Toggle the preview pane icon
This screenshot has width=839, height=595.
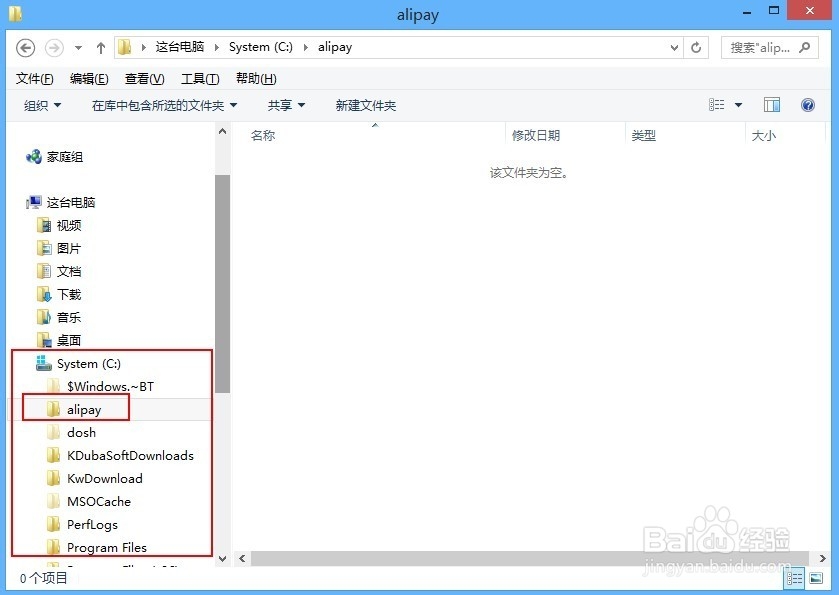772,105
